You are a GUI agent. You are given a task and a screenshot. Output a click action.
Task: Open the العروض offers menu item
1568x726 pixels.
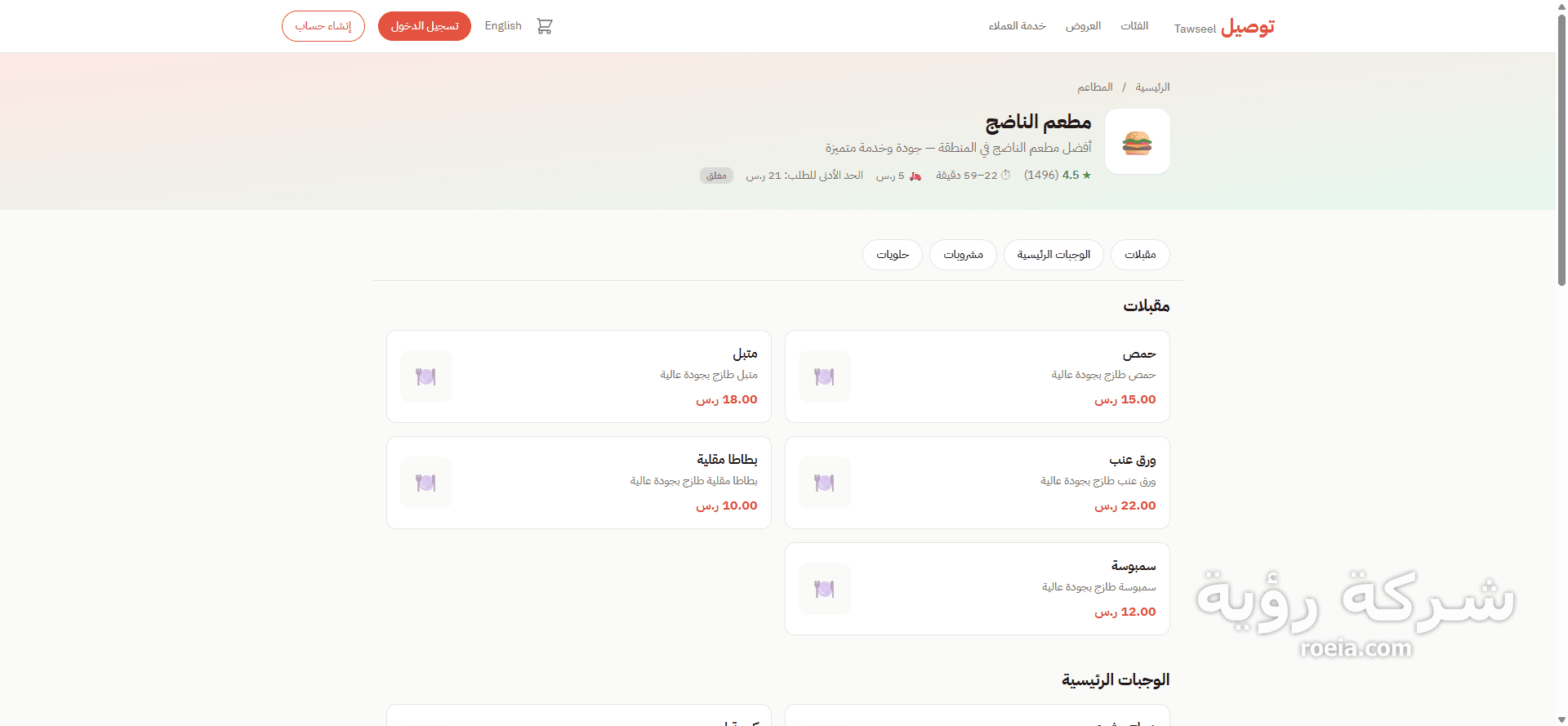tap(1083, 26)
